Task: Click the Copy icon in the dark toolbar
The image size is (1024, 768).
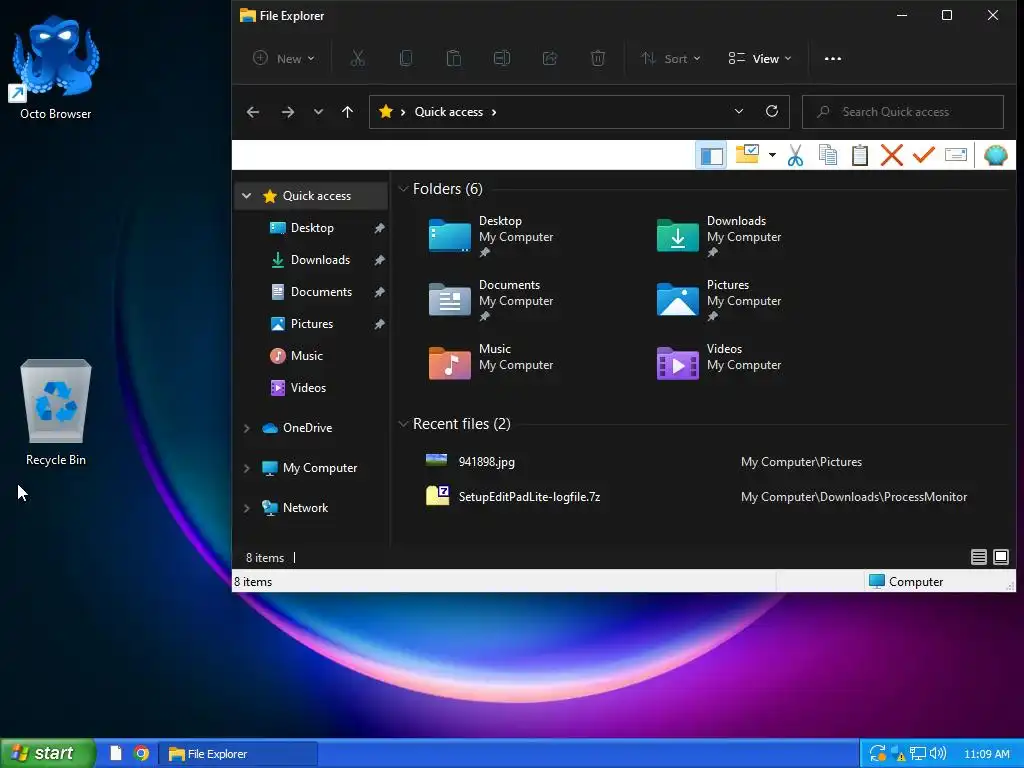Action: 406,59
